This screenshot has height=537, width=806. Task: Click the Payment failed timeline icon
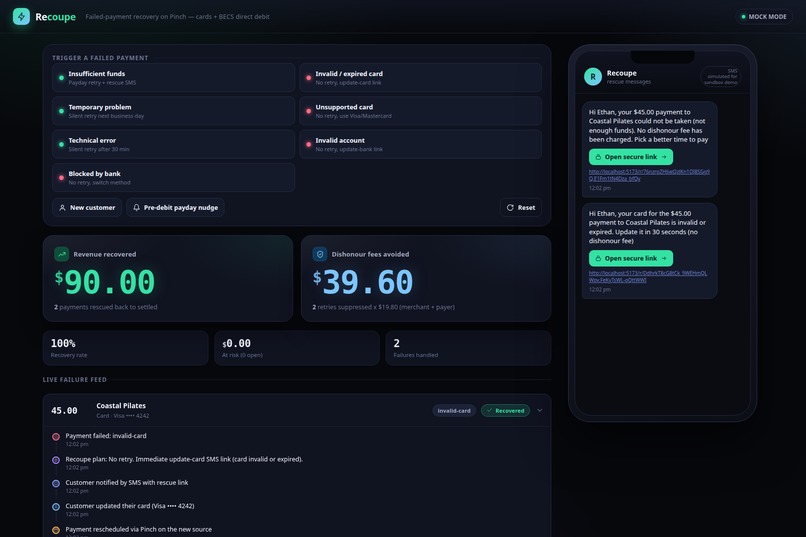(56, 437)
